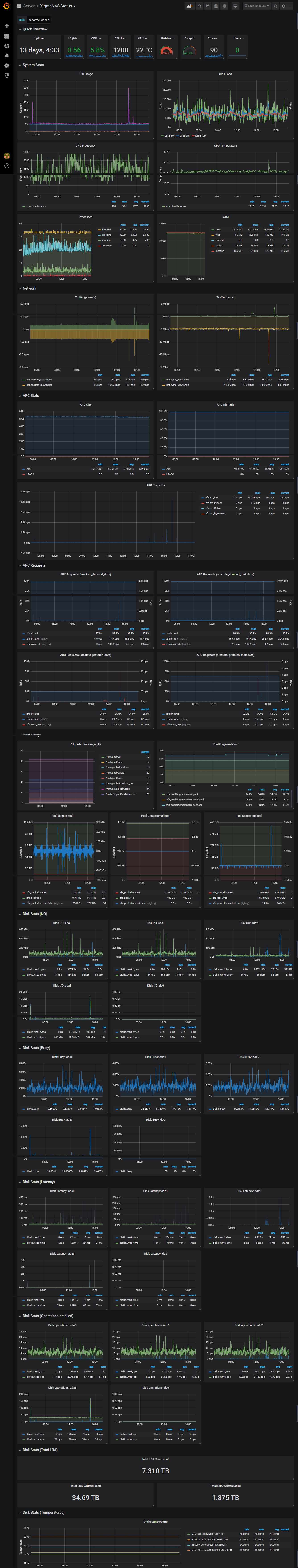
Task: Click the CPU Usage panel title
Action: point(85,74)
